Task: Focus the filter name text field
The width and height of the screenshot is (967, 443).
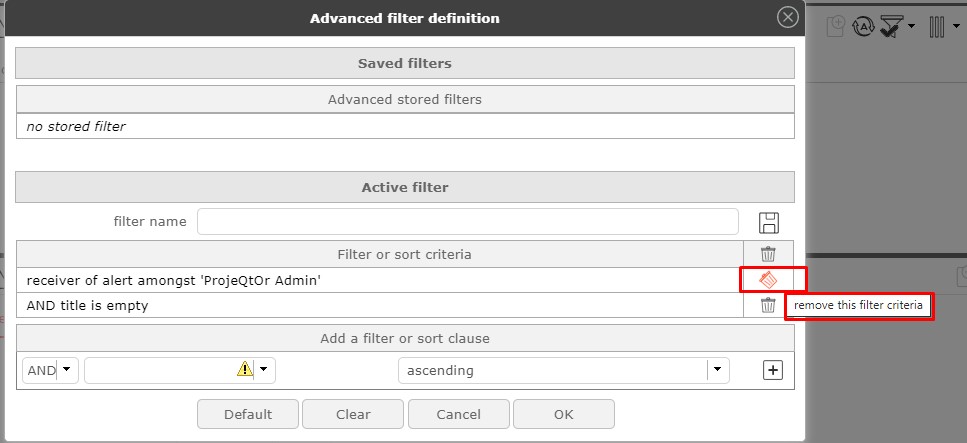Action: click(467, 222)
